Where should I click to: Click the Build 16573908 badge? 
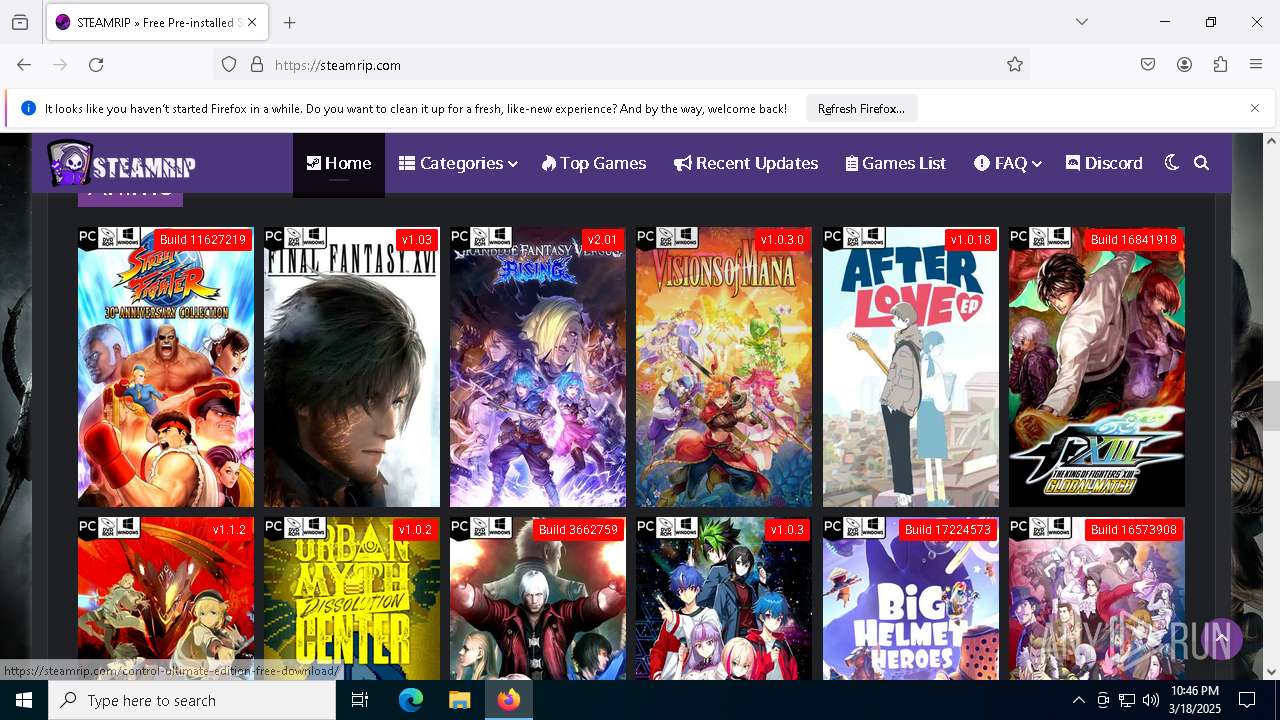click(1134, 530)
